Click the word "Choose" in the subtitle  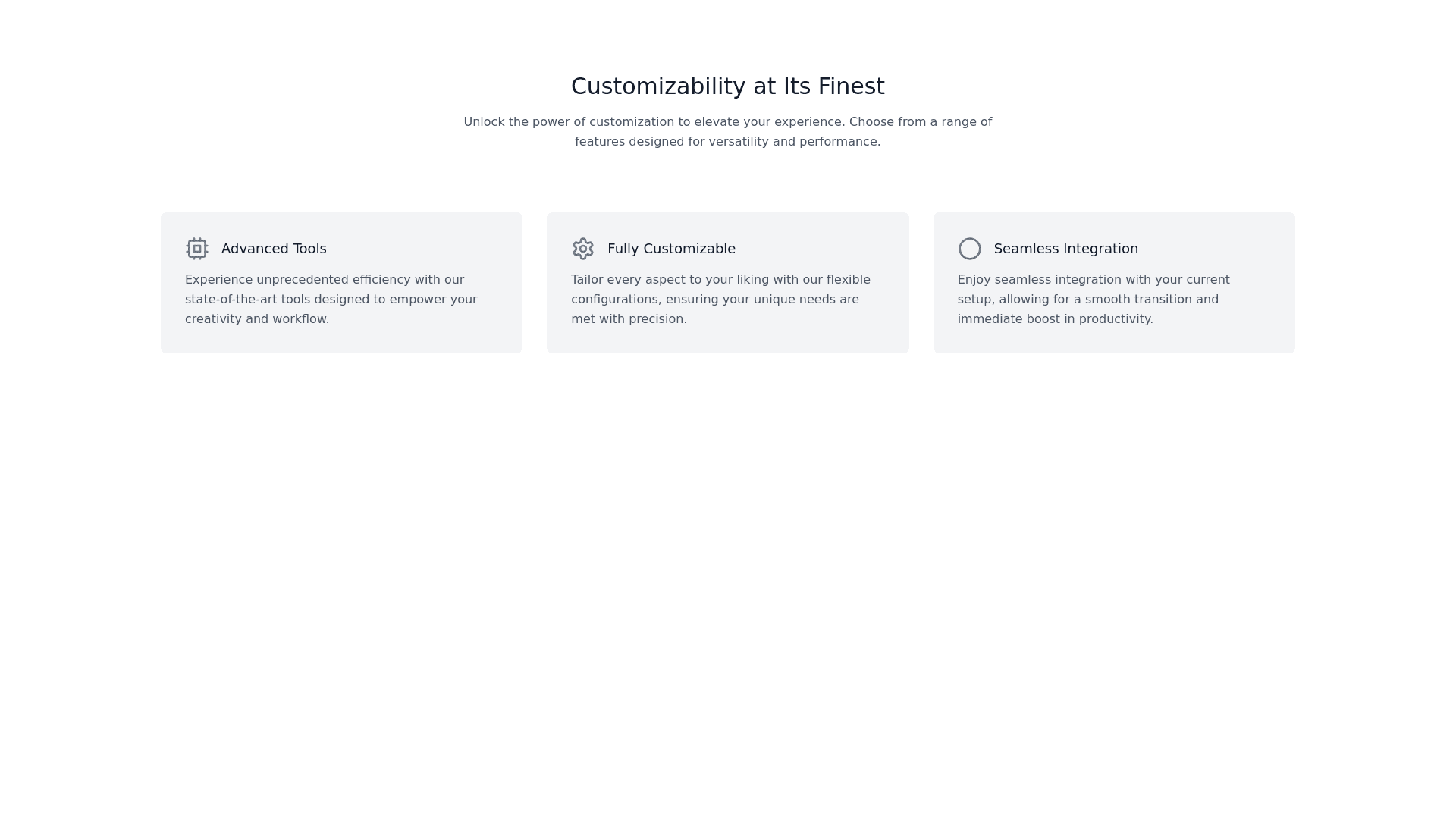click(871, 122)
